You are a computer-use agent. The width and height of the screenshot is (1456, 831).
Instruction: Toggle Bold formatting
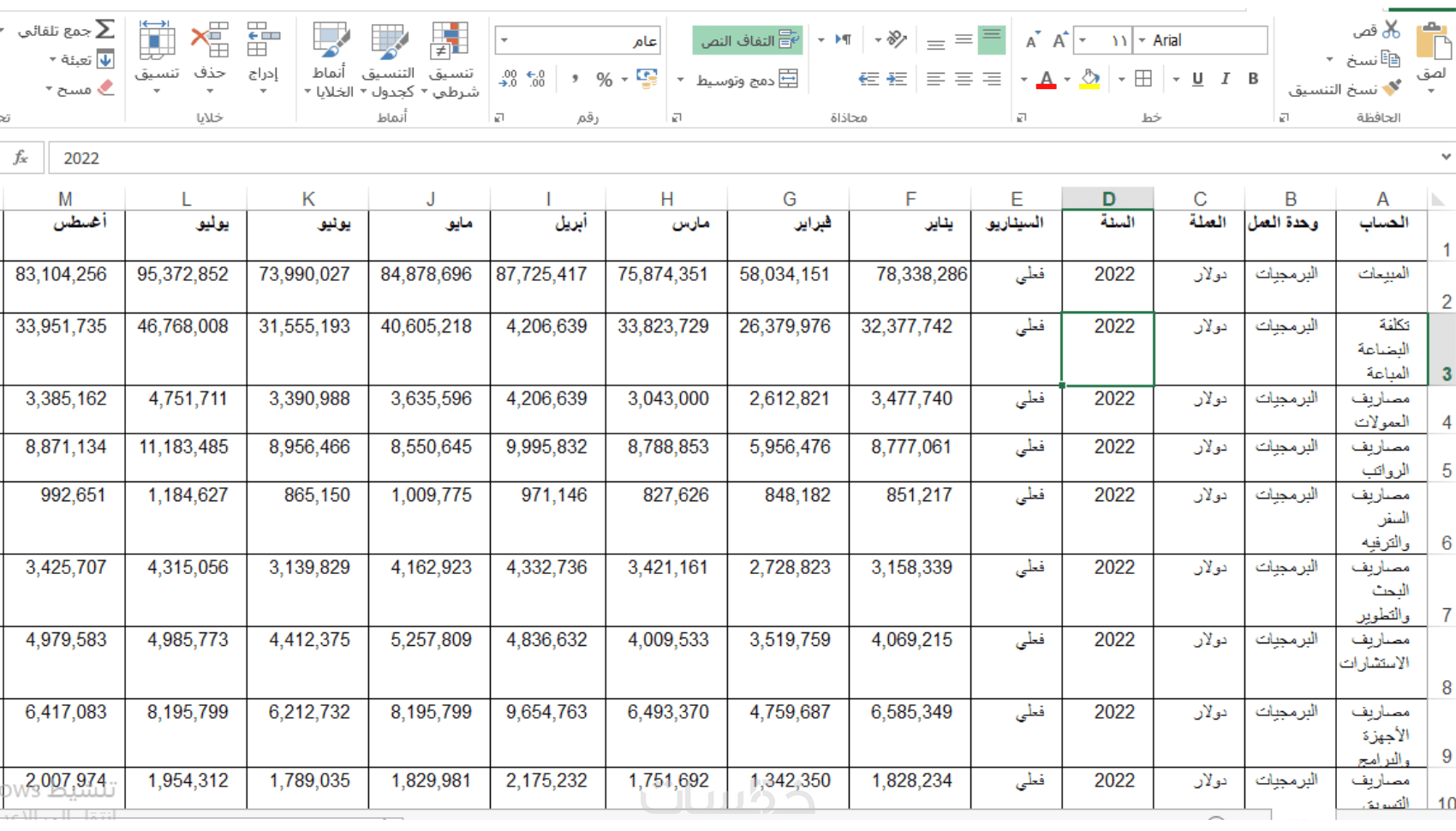click(1253, 79)
